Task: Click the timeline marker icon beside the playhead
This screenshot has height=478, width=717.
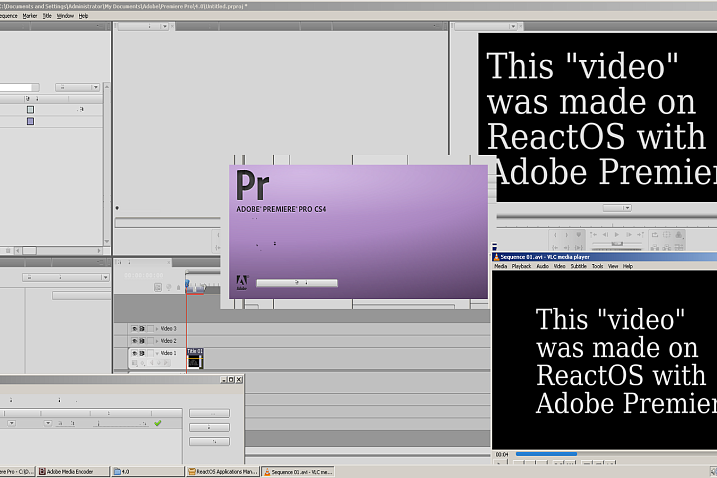Action: click(178, 287)
